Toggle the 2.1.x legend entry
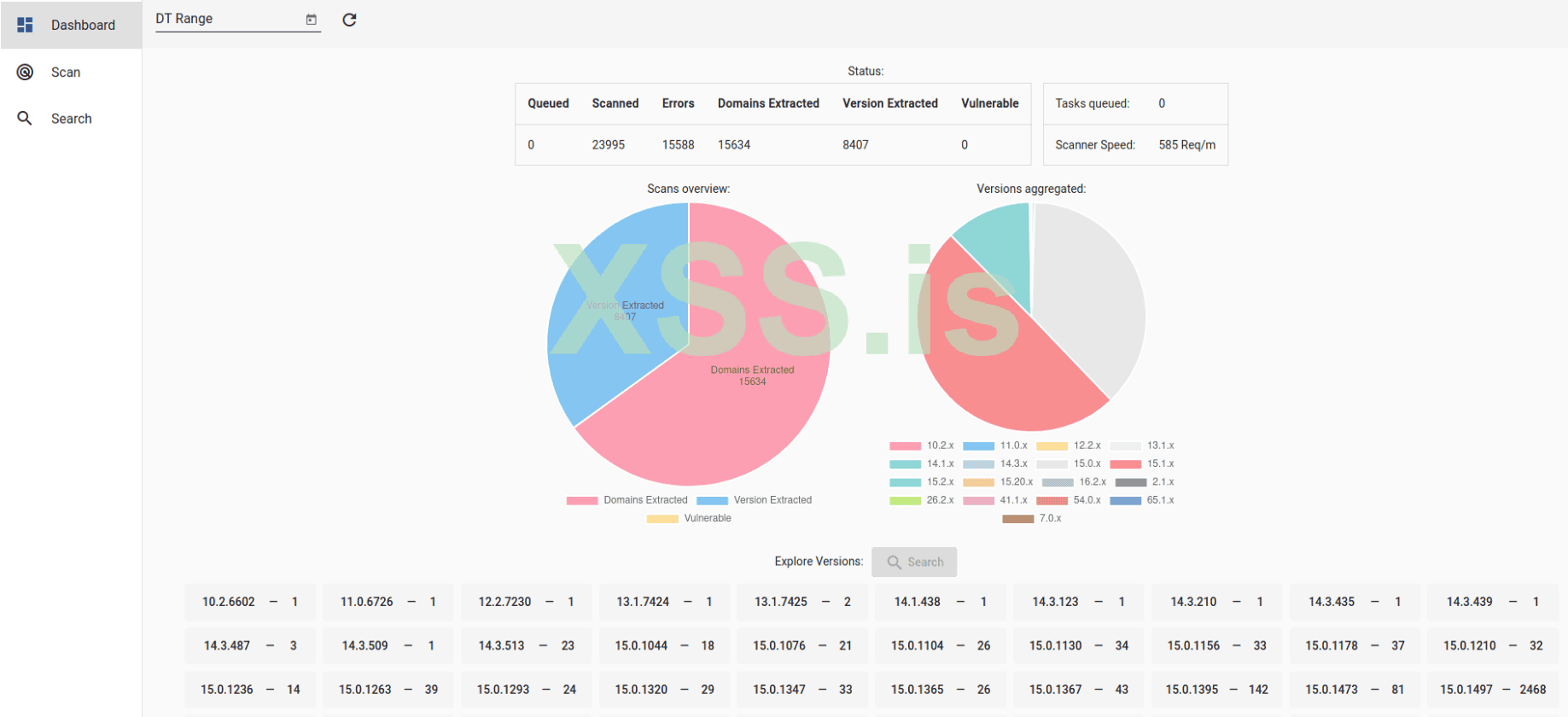The height and width of the screenshot is (717, 1568). pyautogui.click(x=1145, y=481)
